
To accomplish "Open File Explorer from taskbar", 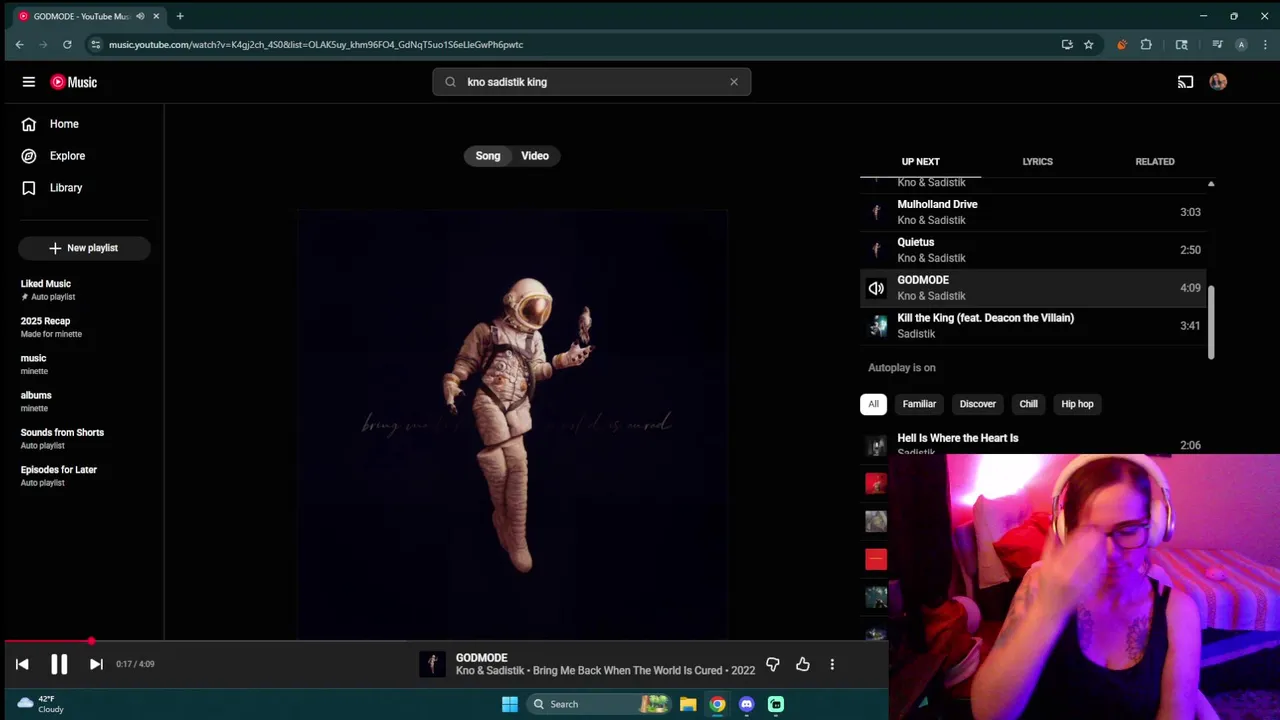I will coord(688,704).
